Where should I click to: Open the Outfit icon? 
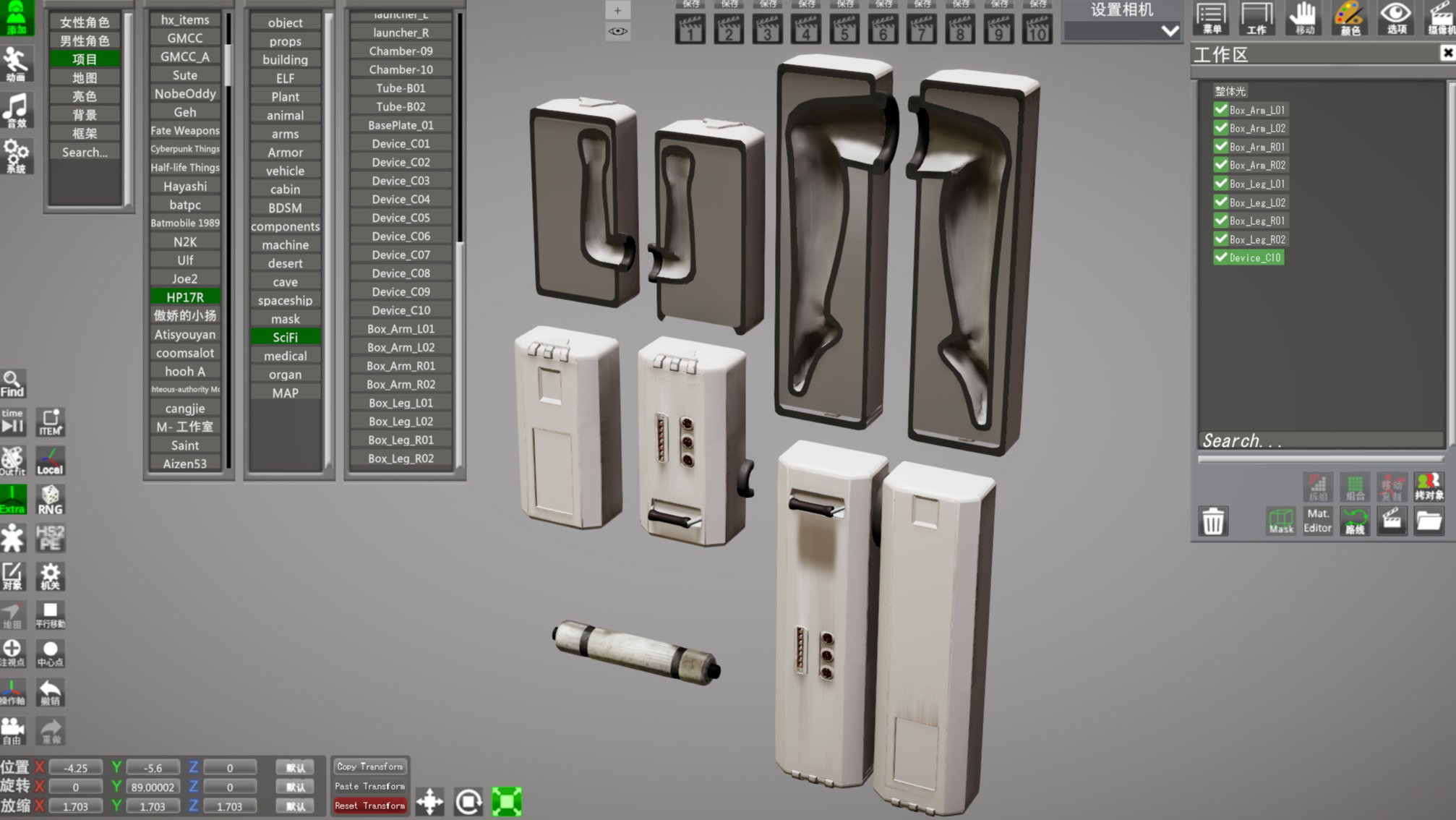tap(12, 461)
